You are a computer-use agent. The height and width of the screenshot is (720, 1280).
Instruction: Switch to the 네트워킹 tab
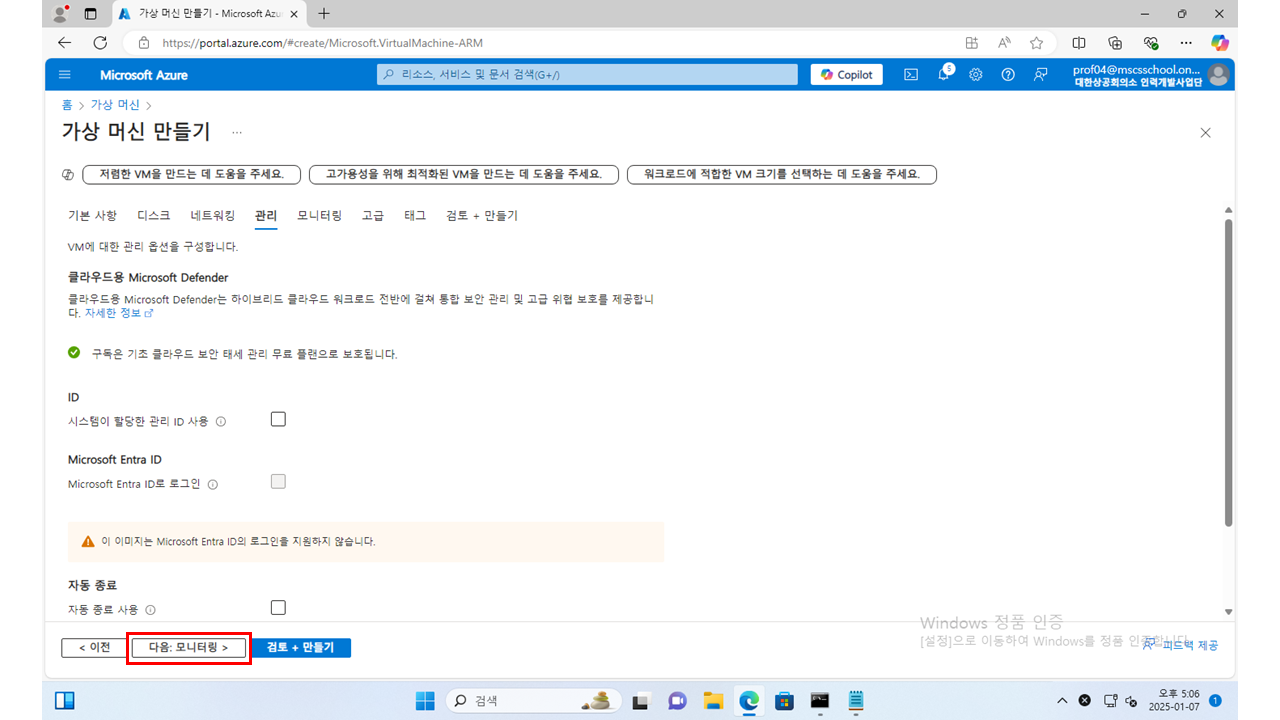coord(213,216)
